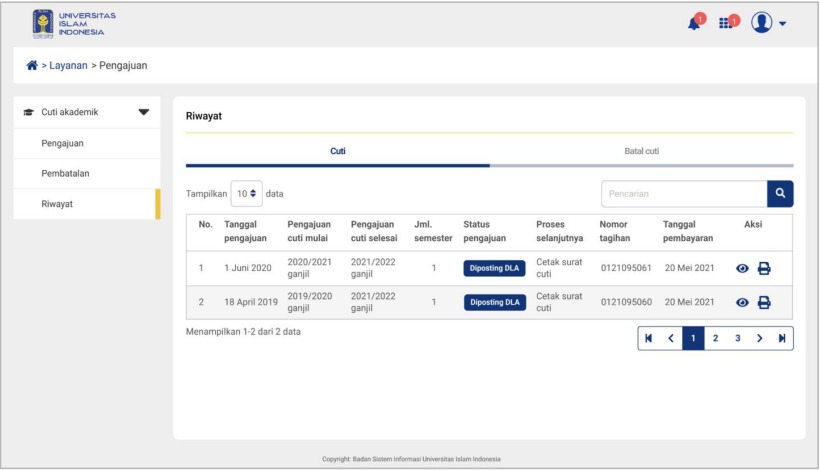Click the user profile avatar

point(762,23)
